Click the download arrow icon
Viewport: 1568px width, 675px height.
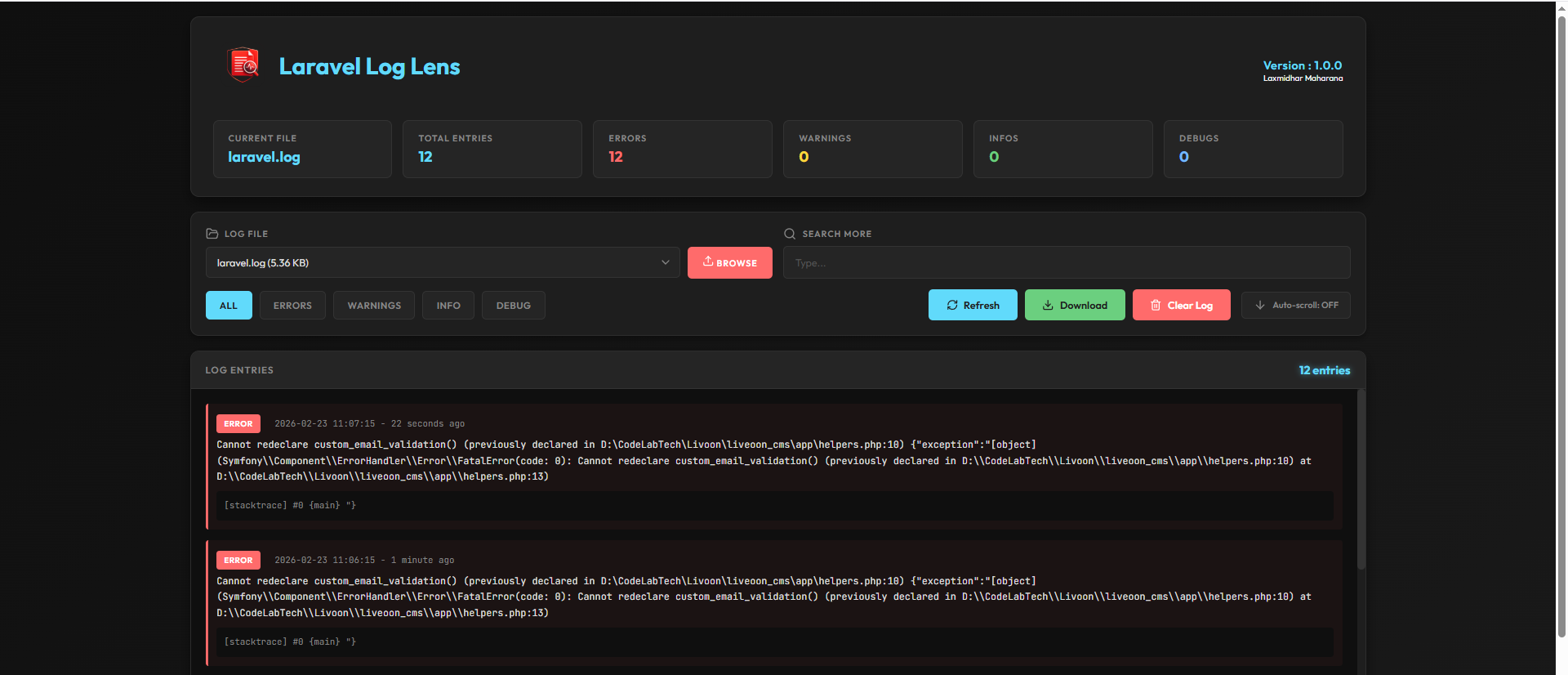click(1048, 305)
